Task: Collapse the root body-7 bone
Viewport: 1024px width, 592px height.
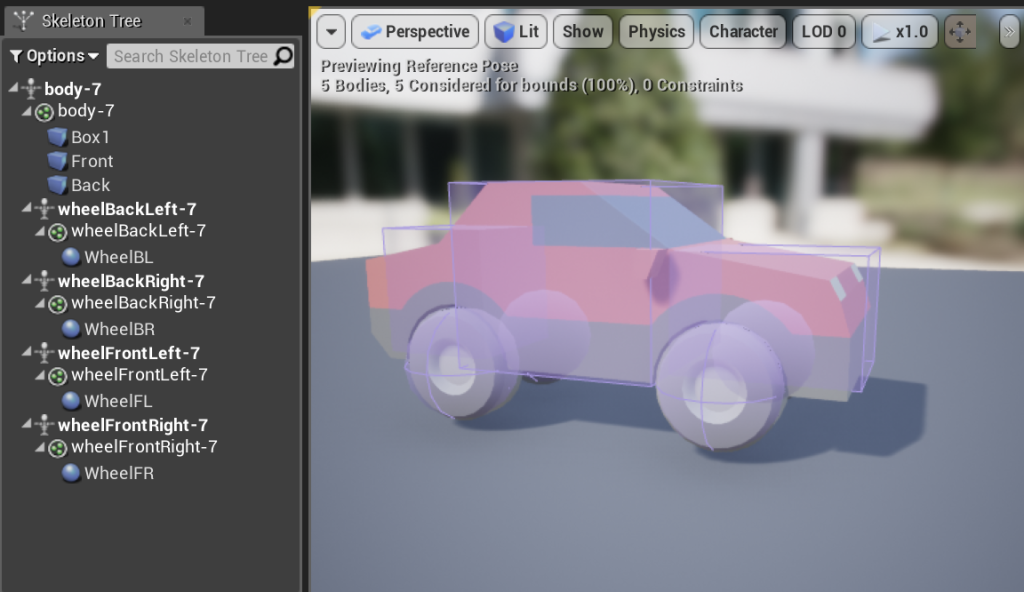Action: [13, 89]
